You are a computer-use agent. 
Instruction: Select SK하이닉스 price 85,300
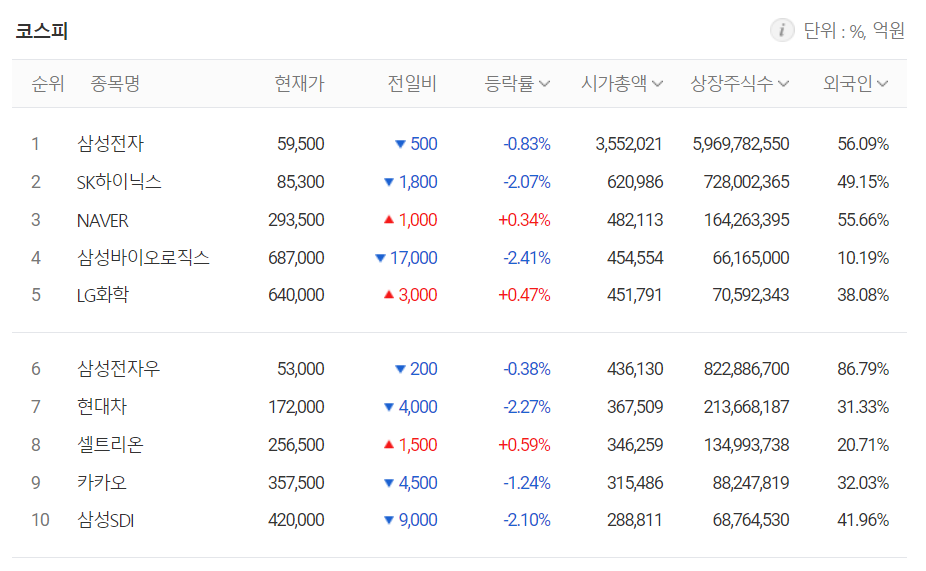click(x=301, y=182)
